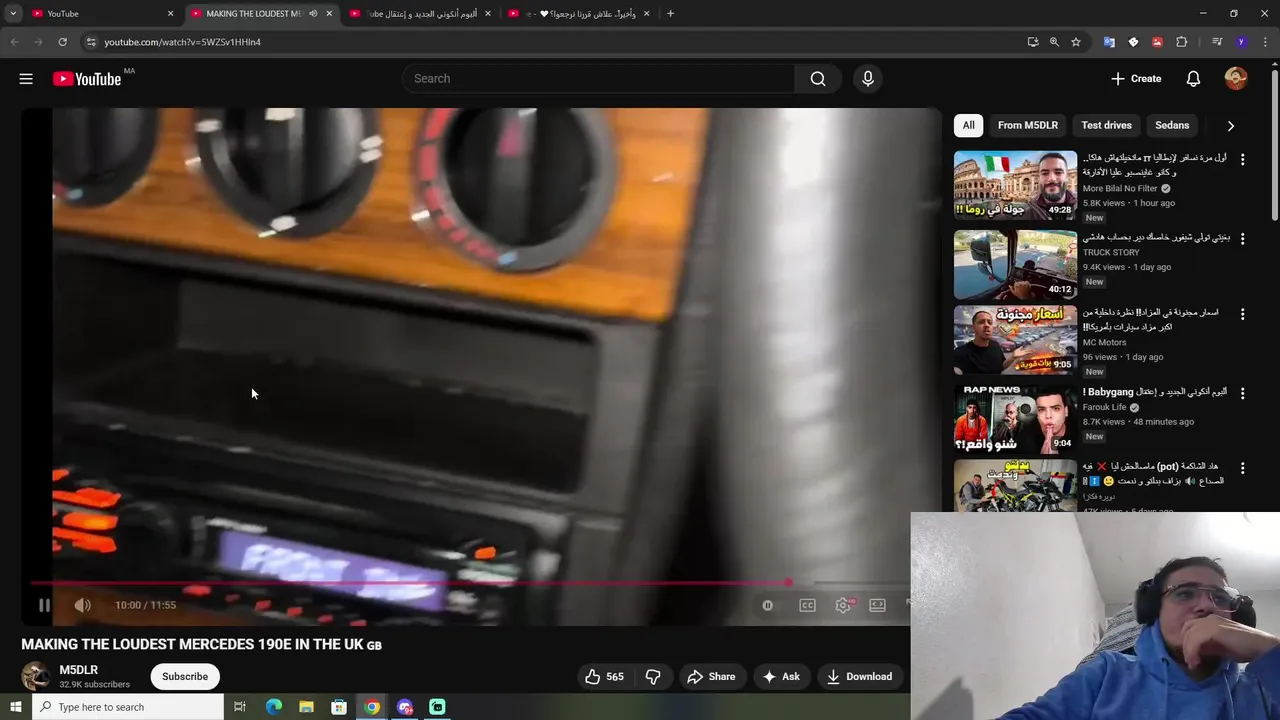Open options for Farouk Life video
Viewport: 1280px width, 720px height.
click(1243, 393)
